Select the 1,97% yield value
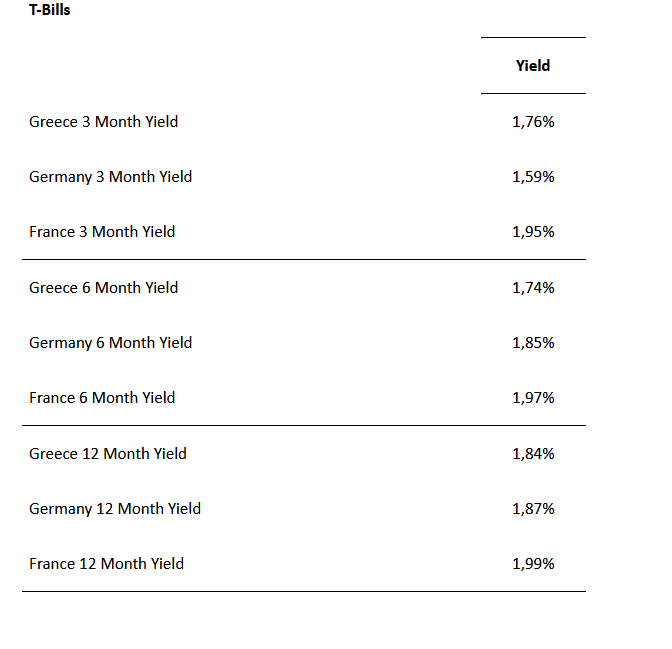Viewport: 672px width, 649px height. (533, 398)
